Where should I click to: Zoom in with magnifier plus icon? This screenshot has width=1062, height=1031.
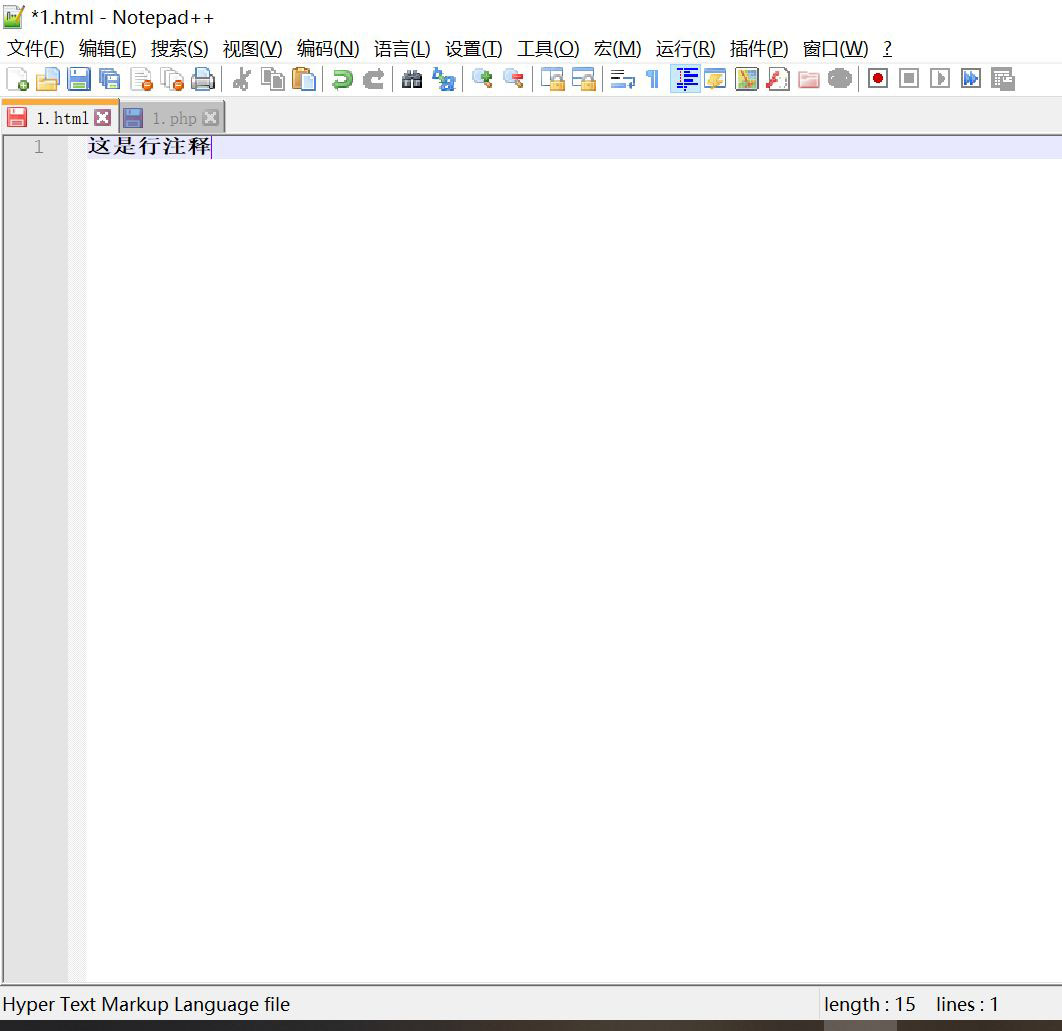pyautogui.click(x=482, y=79)
